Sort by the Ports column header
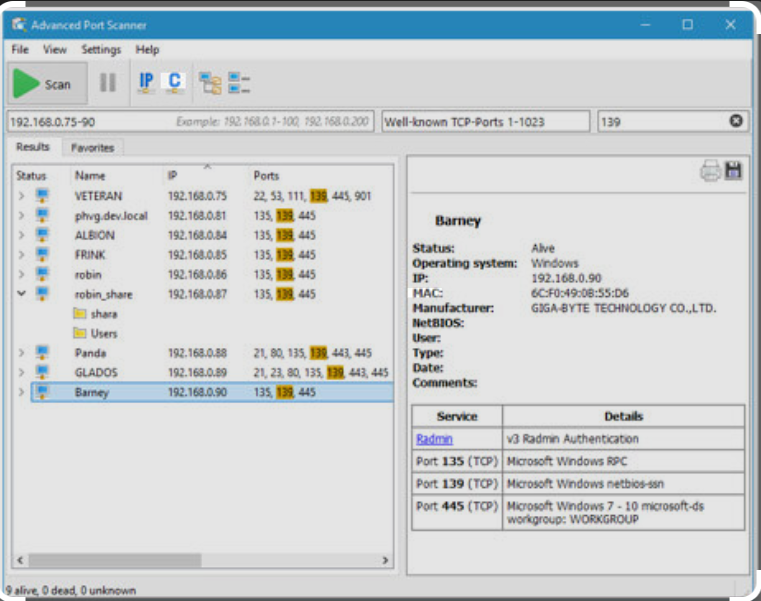761x601 pixels. coord(266,176)
